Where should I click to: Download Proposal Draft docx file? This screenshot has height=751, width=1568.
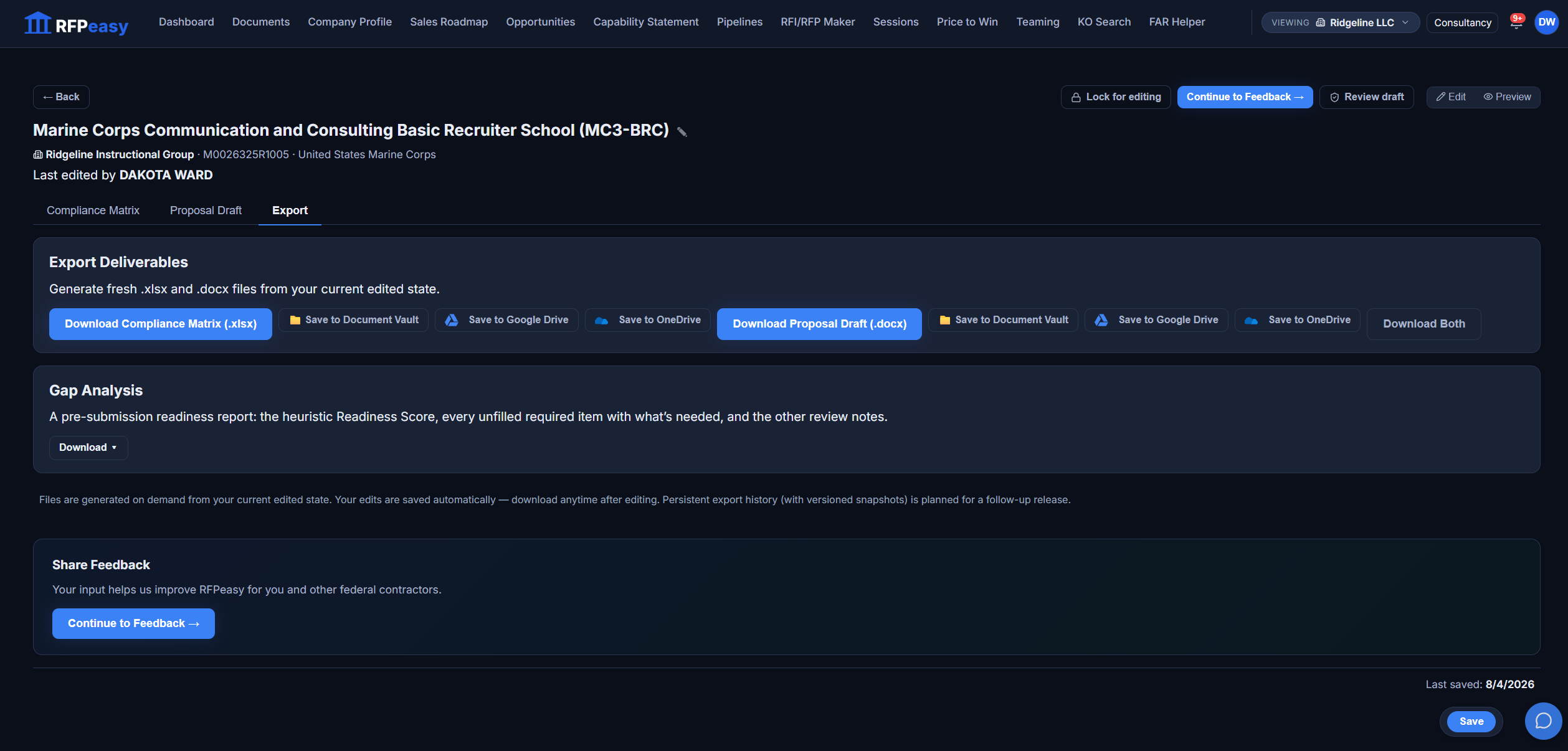pos(819,324)
